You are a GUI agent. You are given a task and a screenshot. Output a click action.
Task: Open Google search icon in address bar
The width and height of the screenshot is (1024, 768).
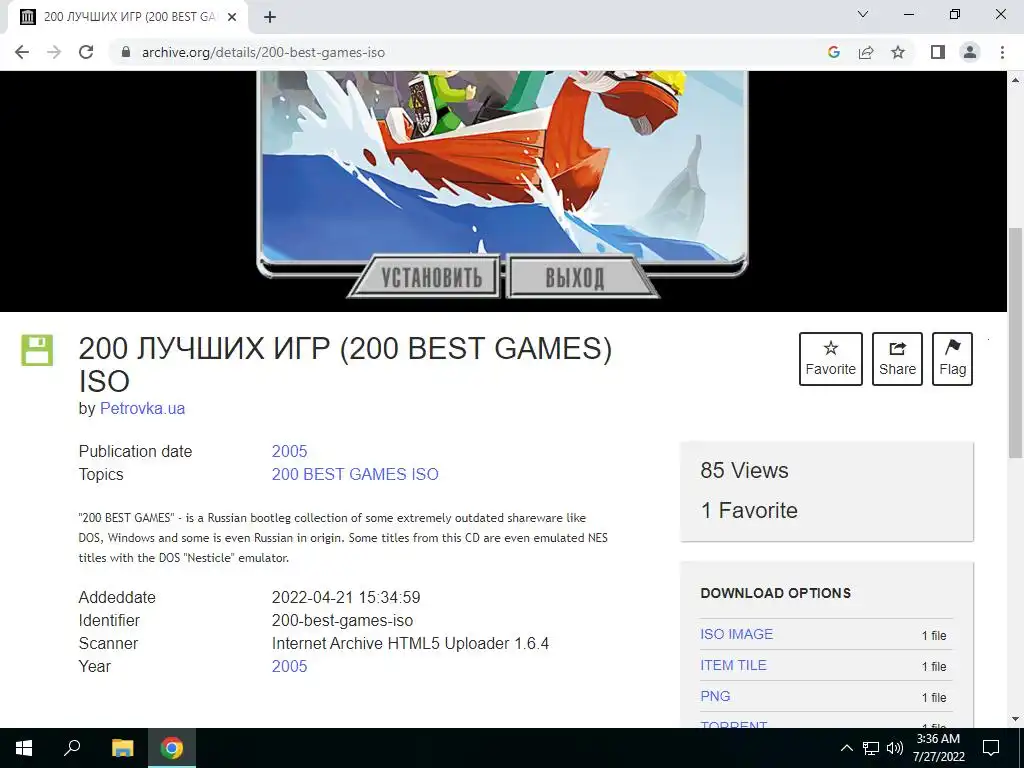tap(833, 52)
